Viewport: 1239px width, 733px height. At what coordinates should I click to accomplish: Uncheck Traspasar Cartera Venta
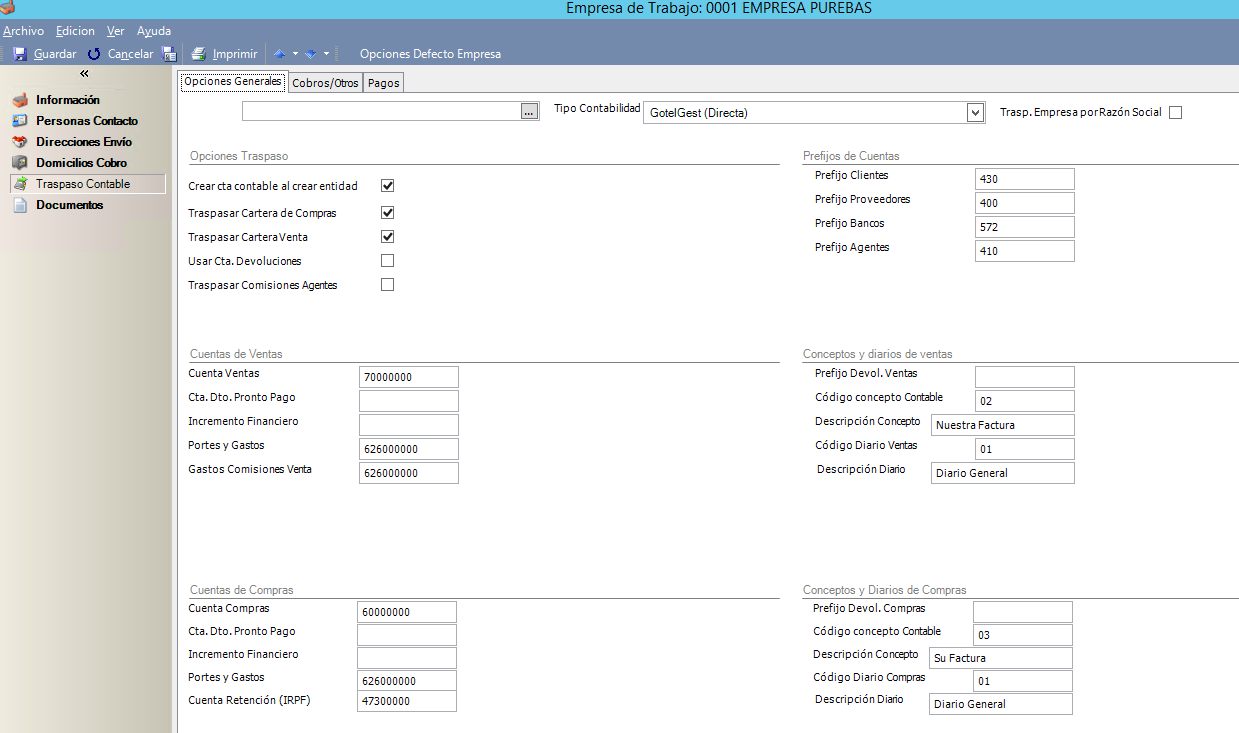point(388,237)
